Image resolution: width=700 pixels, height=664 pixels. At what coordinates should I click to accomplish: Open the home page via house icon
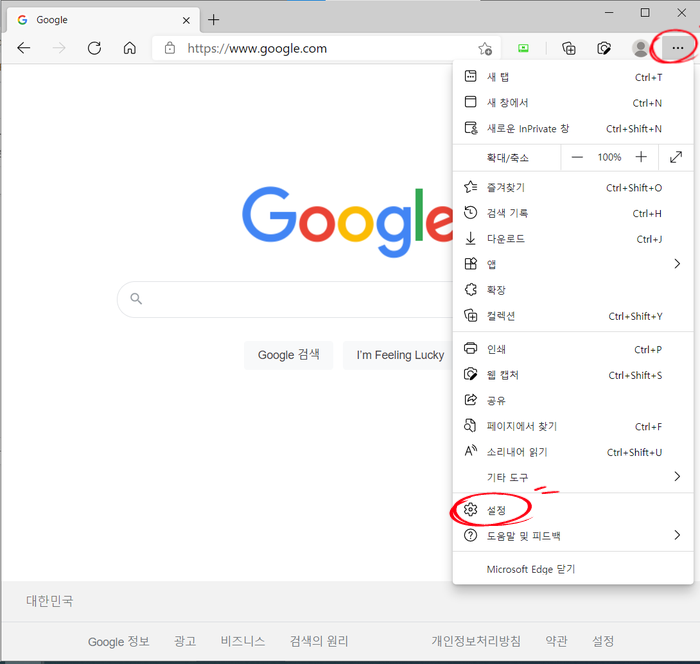[x=129, y=48]
